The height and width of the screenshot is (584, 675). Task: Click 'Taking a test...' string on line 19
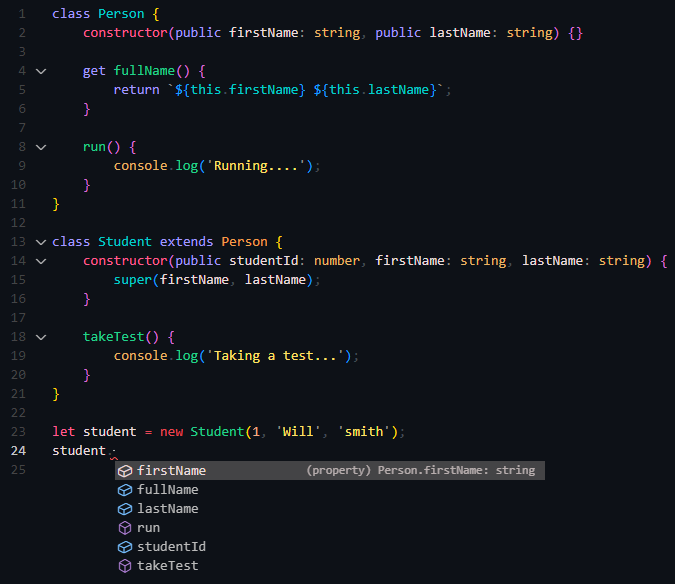275,355
